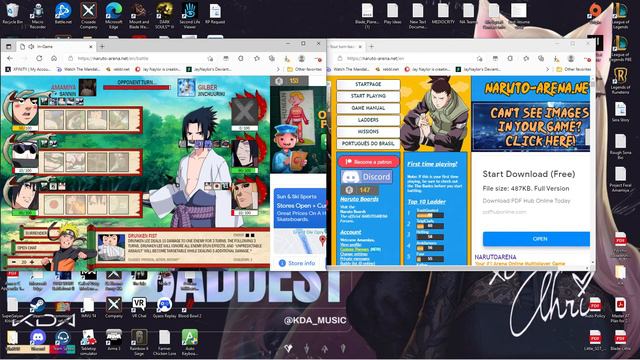Viewport: 640px width, 360px height.
Task: Click the Can't See Images banner
Action: 531,127
